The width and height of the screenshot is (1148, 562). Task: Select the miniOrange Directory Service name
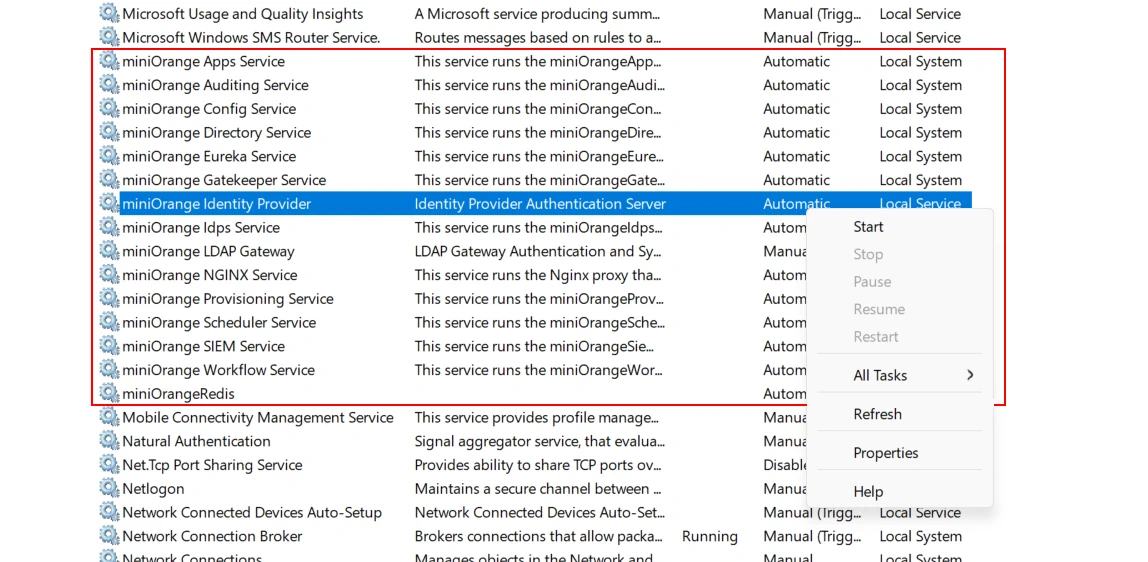[x=217, y=132]
